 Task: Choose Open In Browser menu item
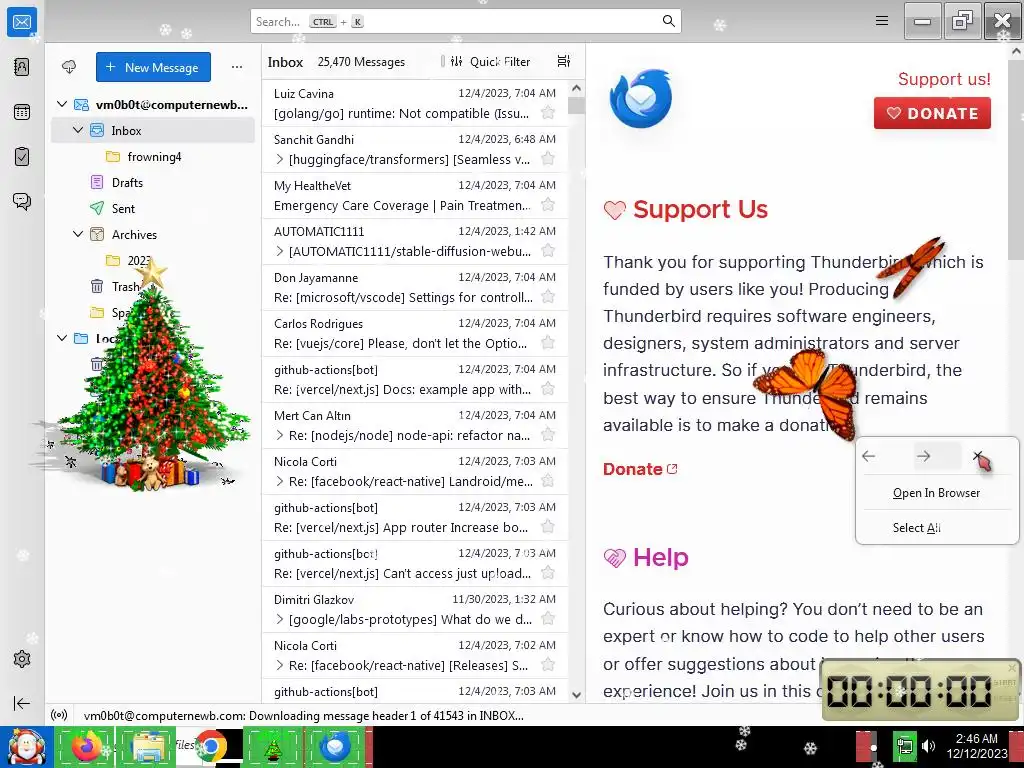coord(936,493)
